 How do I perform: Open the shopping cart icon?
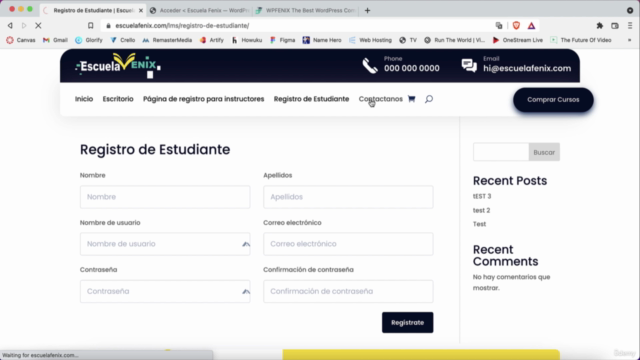411,99
